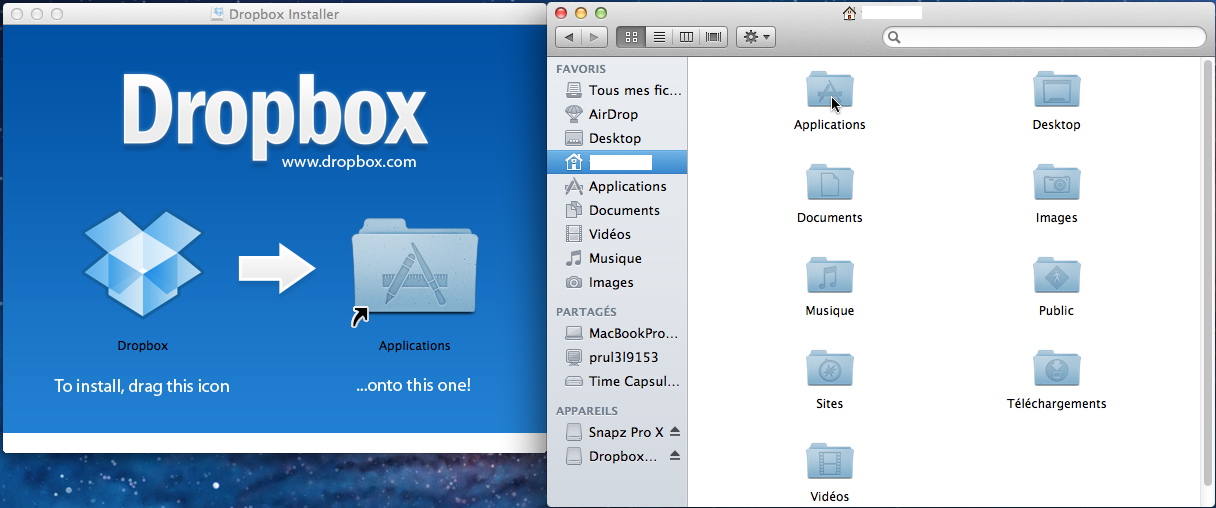Eject the Dropbox installer volume

(x=675, y=456)
